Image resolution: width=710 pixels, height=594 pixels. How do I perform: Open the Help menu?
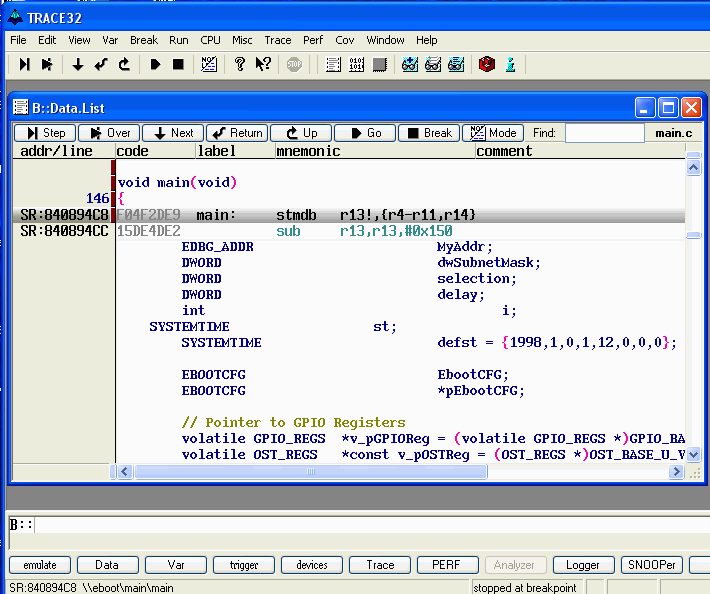[427, 40]
